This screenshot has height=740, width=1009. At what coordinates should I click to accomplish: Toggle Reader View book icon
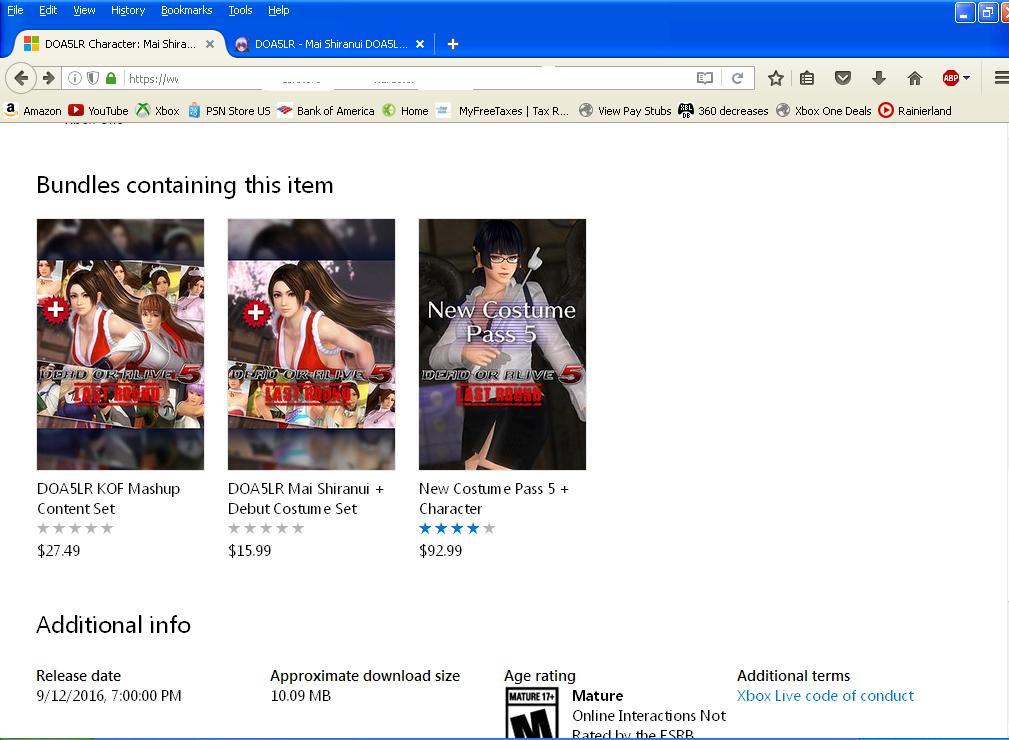pos(705,79)
